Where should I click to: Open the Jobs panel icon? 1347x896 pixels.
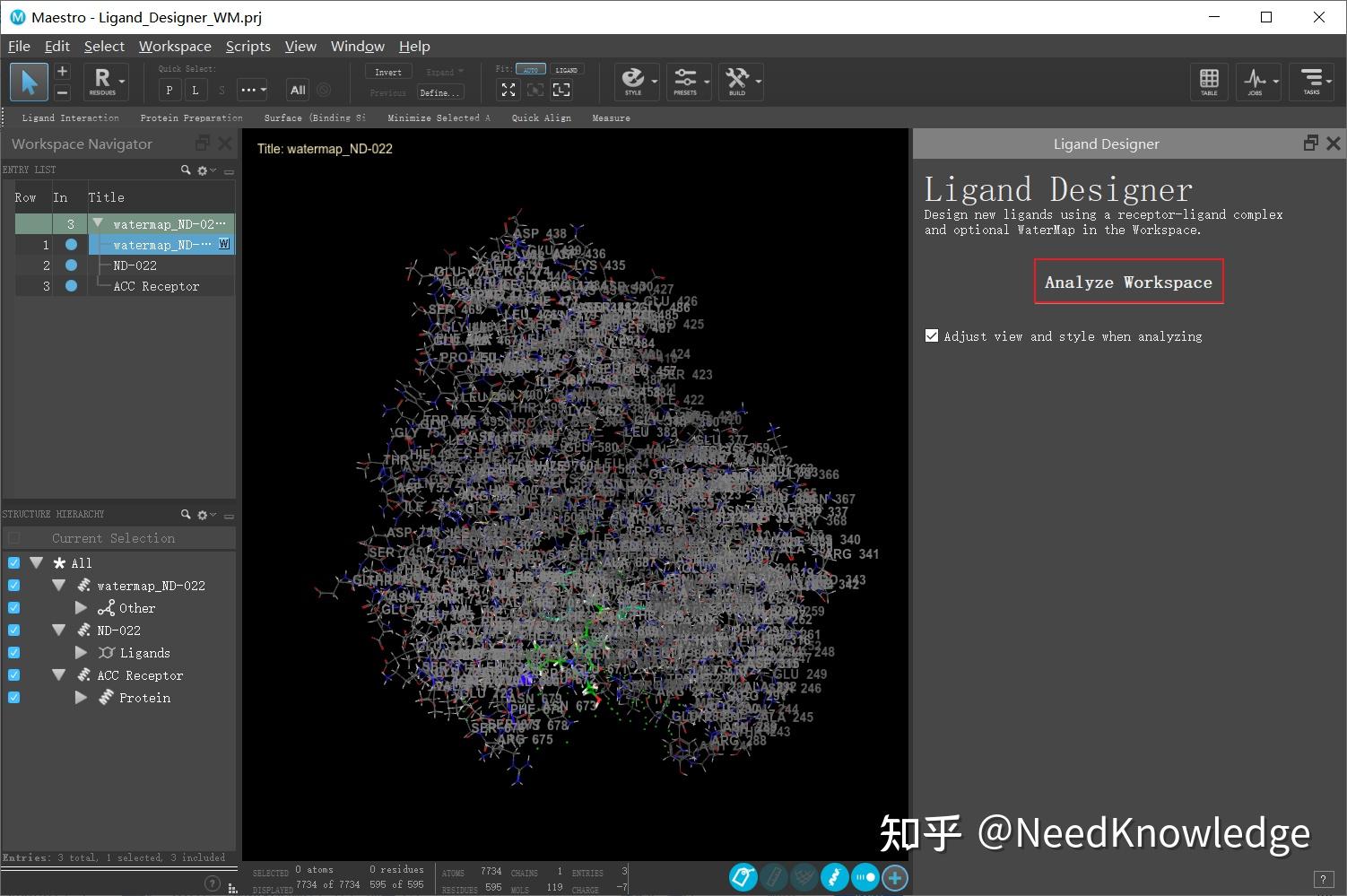click(x=1257, y=82)
